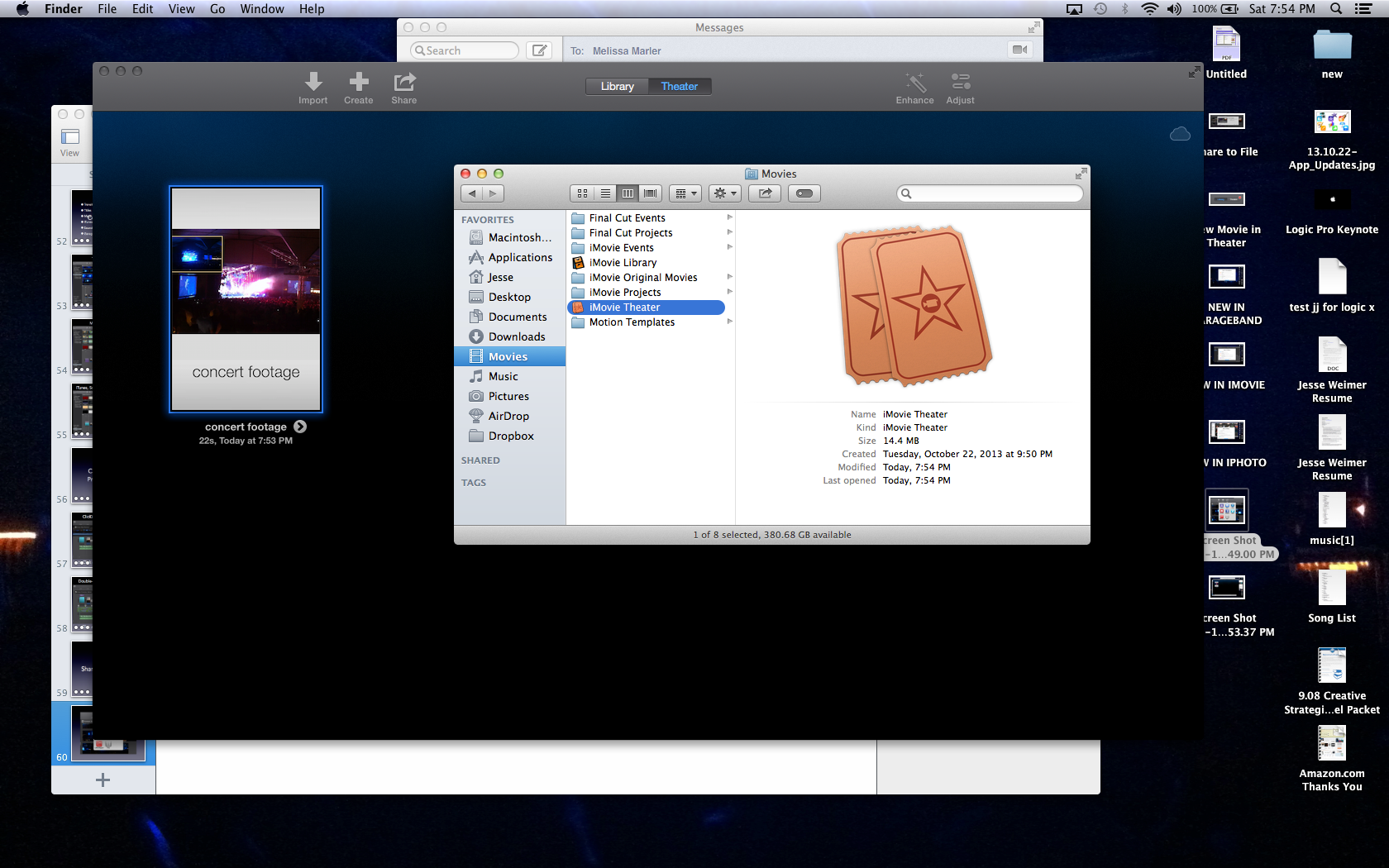
Task: Go forward in the Finder window
Action: [x=494, y=193]
